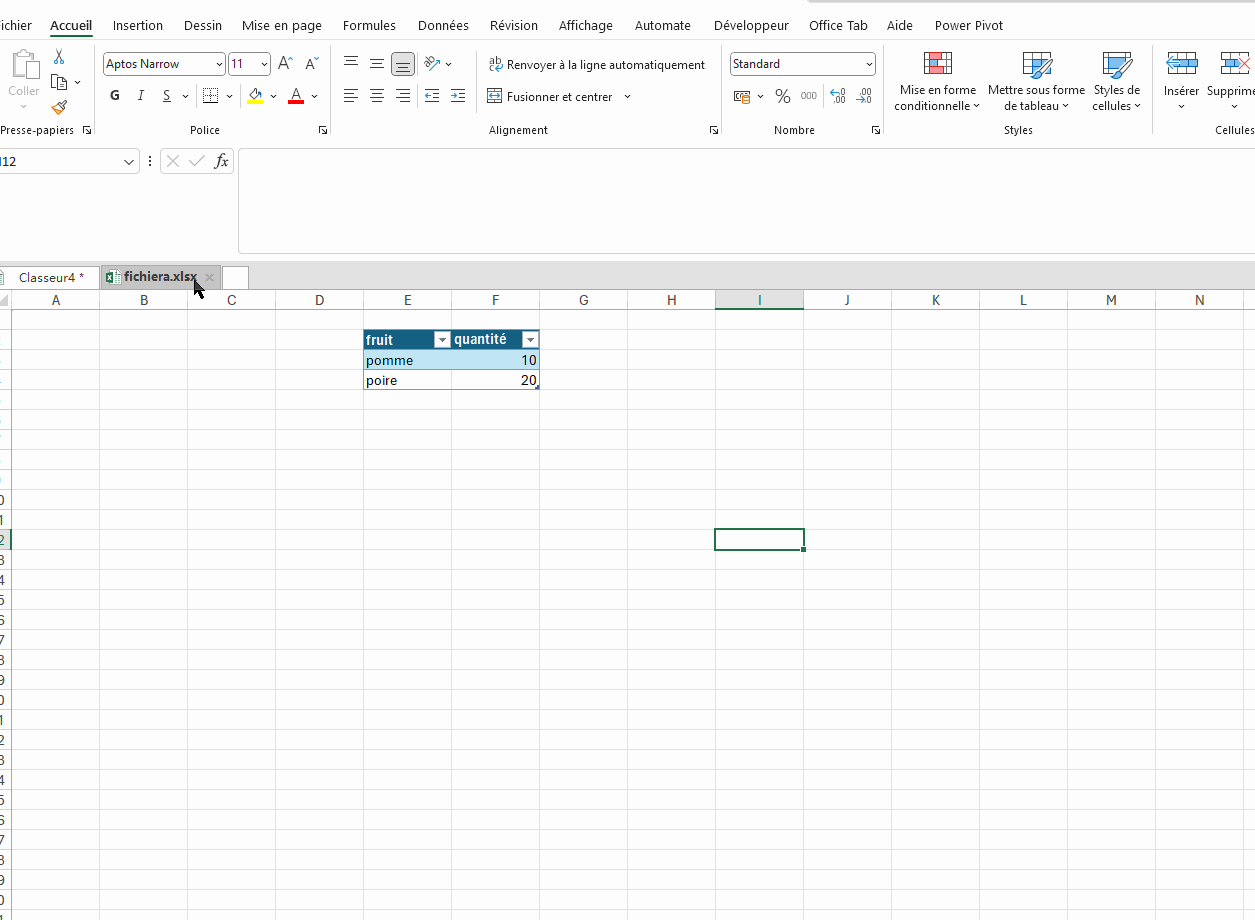Toggle Renvoyer à la ligne automatiquement
The image size is (1255, 920).
point(597,64)
